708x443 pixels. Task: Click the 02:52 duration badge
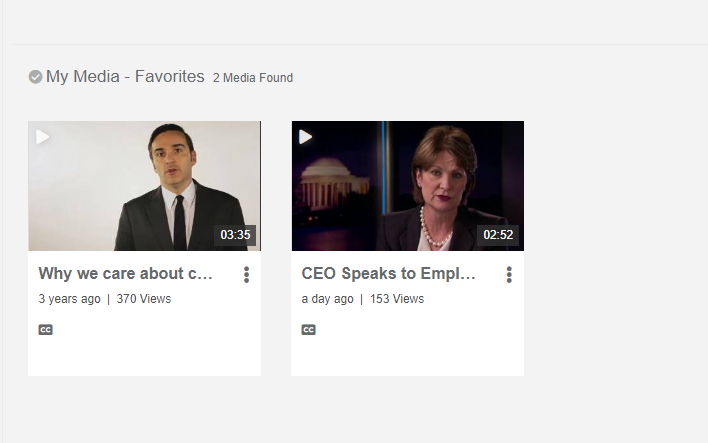[498, 235]
